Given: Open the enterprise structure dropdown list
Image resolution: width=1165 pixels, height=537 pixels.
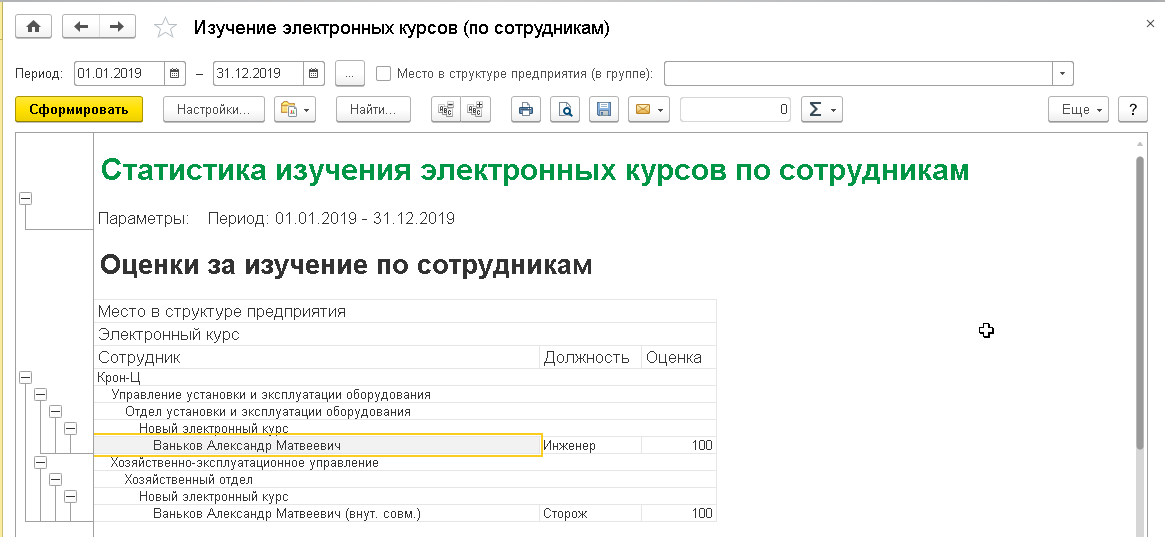Looking at the screenshot, I should point(1061,73).
